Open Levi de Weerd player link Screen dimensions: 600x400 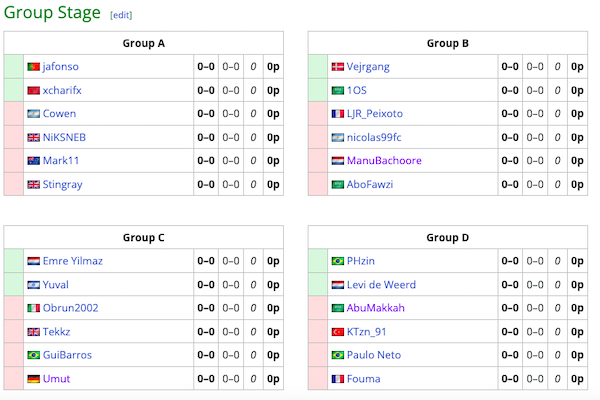tap(381, 285)
